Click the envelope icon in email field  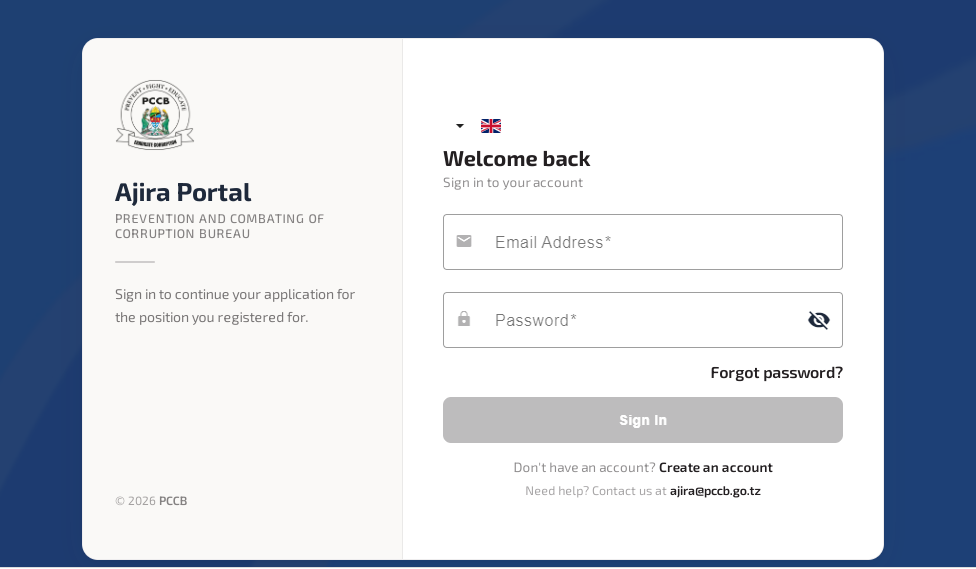(464, 241)
